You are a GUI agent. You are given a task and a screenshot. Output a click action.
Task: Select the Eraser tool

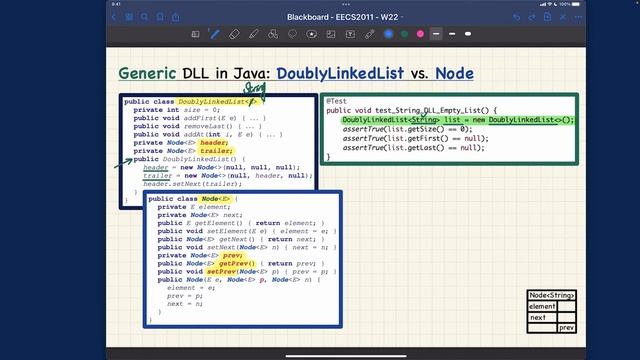[x=234, y=34]
